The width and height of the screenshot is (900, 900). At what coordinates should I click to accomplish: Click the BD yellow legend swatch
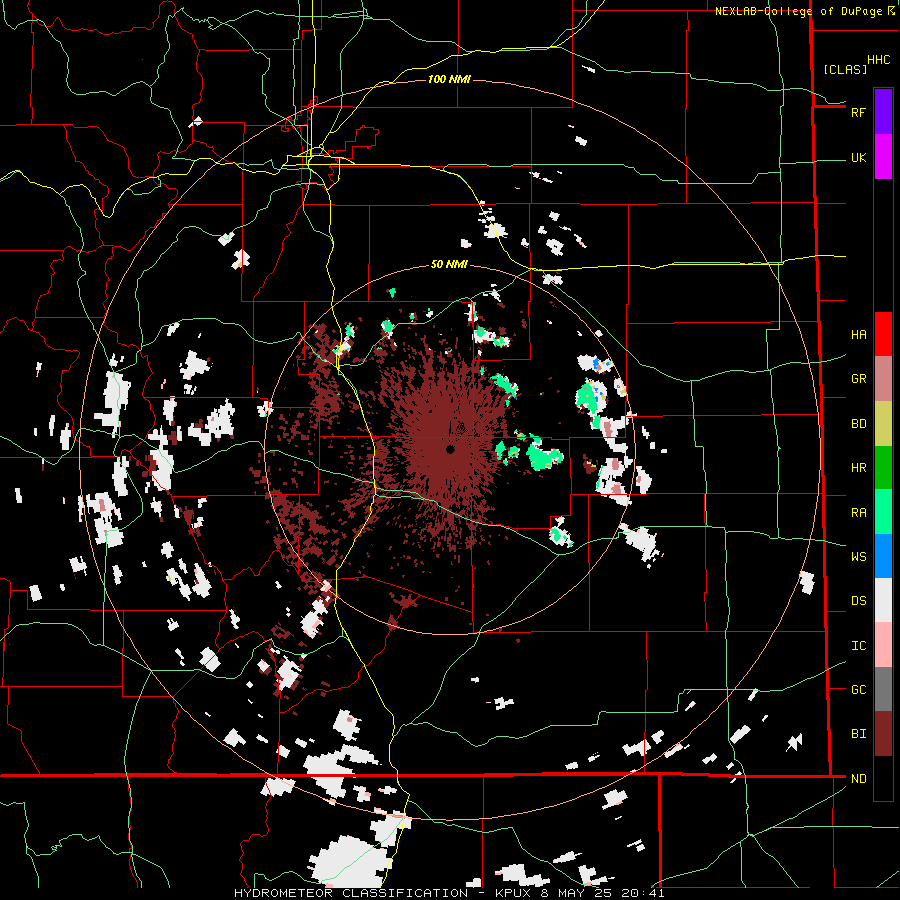coord(883,423)
